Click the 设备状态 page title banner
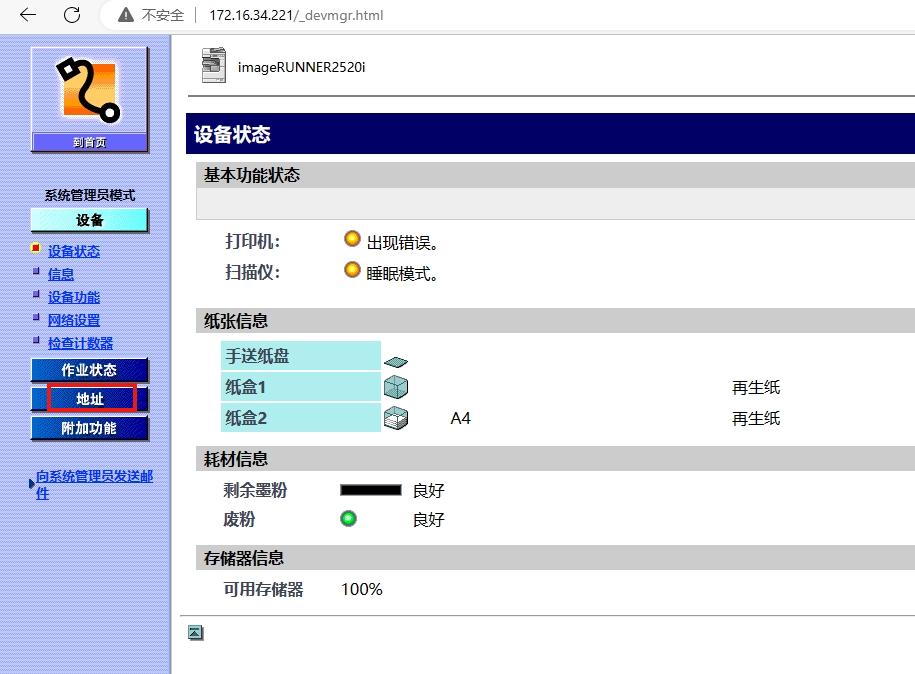The width and height of the screenshot is (915, 674). 550,134
